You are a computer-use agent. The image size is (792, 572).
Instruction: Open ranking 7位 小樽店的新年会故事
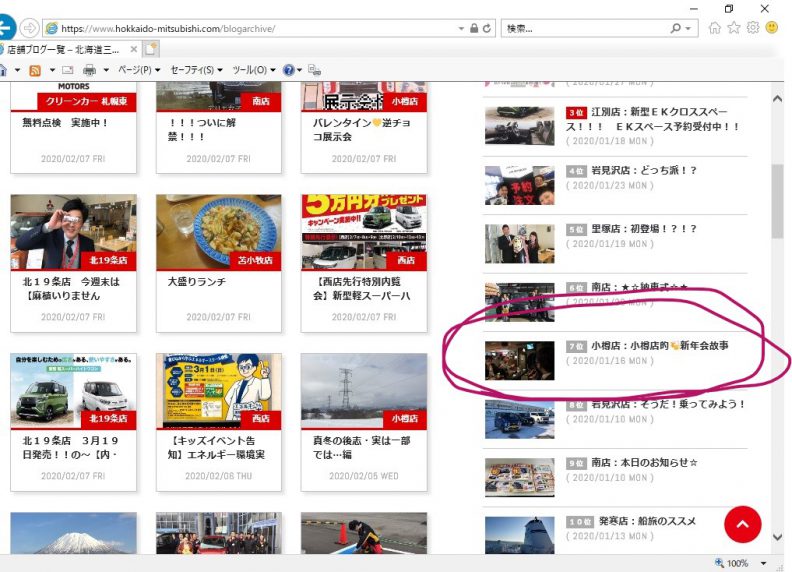click(660, 346)
